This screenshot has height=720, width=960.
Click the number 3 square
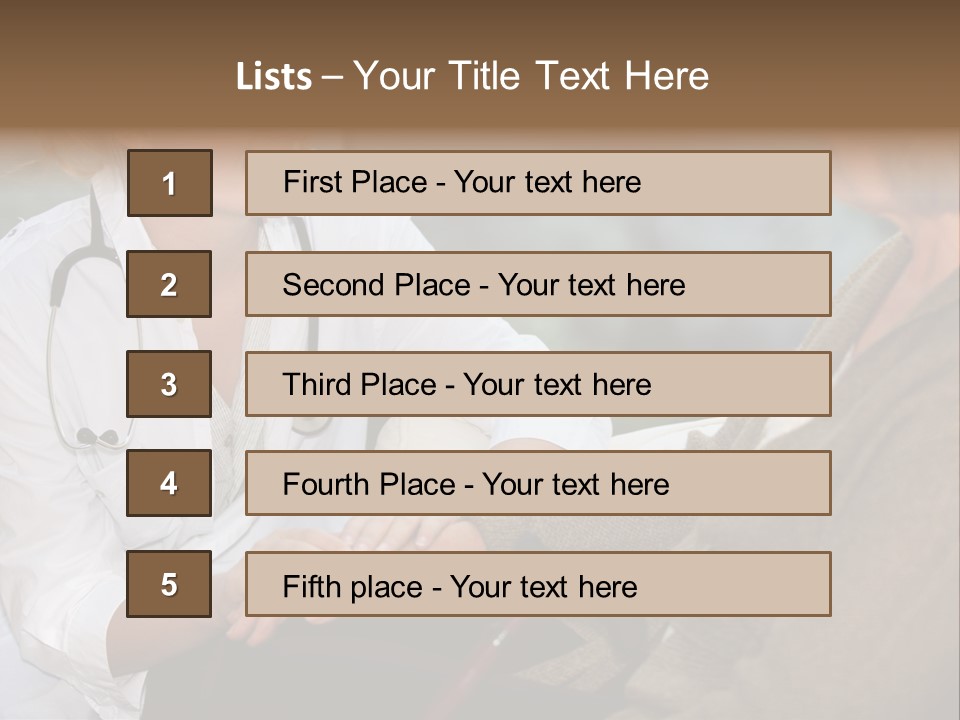pyautogui.click(x=169, y=384)
